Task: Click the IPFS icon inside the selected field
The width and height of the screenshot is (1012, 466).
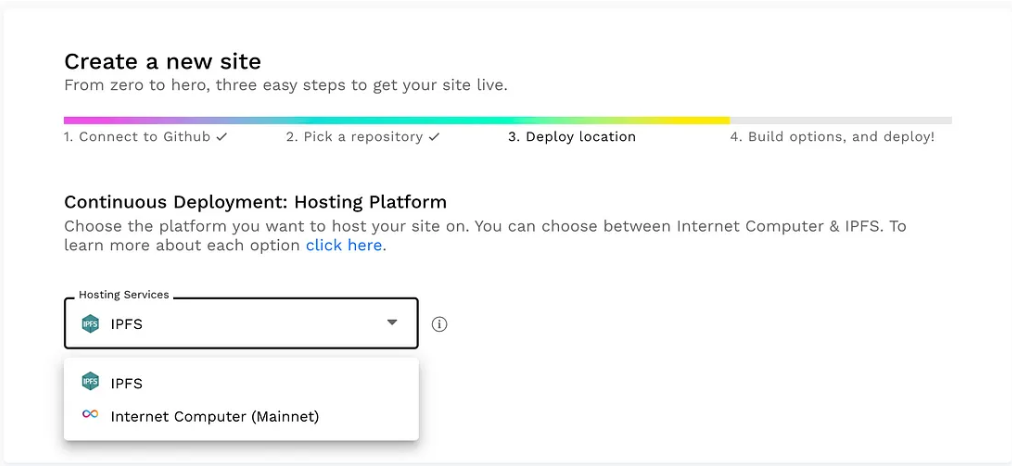Action: 90,323
